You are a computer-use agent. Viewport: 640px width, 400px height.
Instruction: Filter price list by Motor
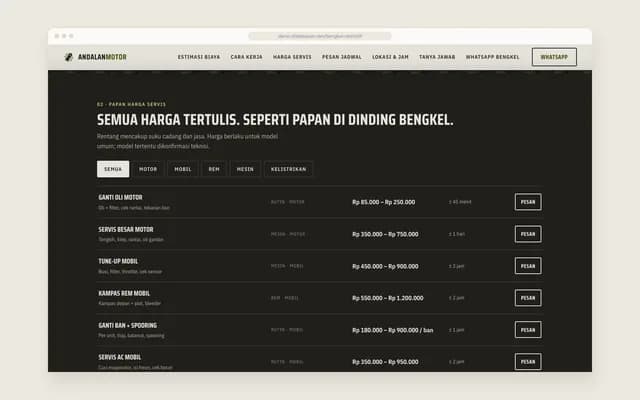[148, 169]
